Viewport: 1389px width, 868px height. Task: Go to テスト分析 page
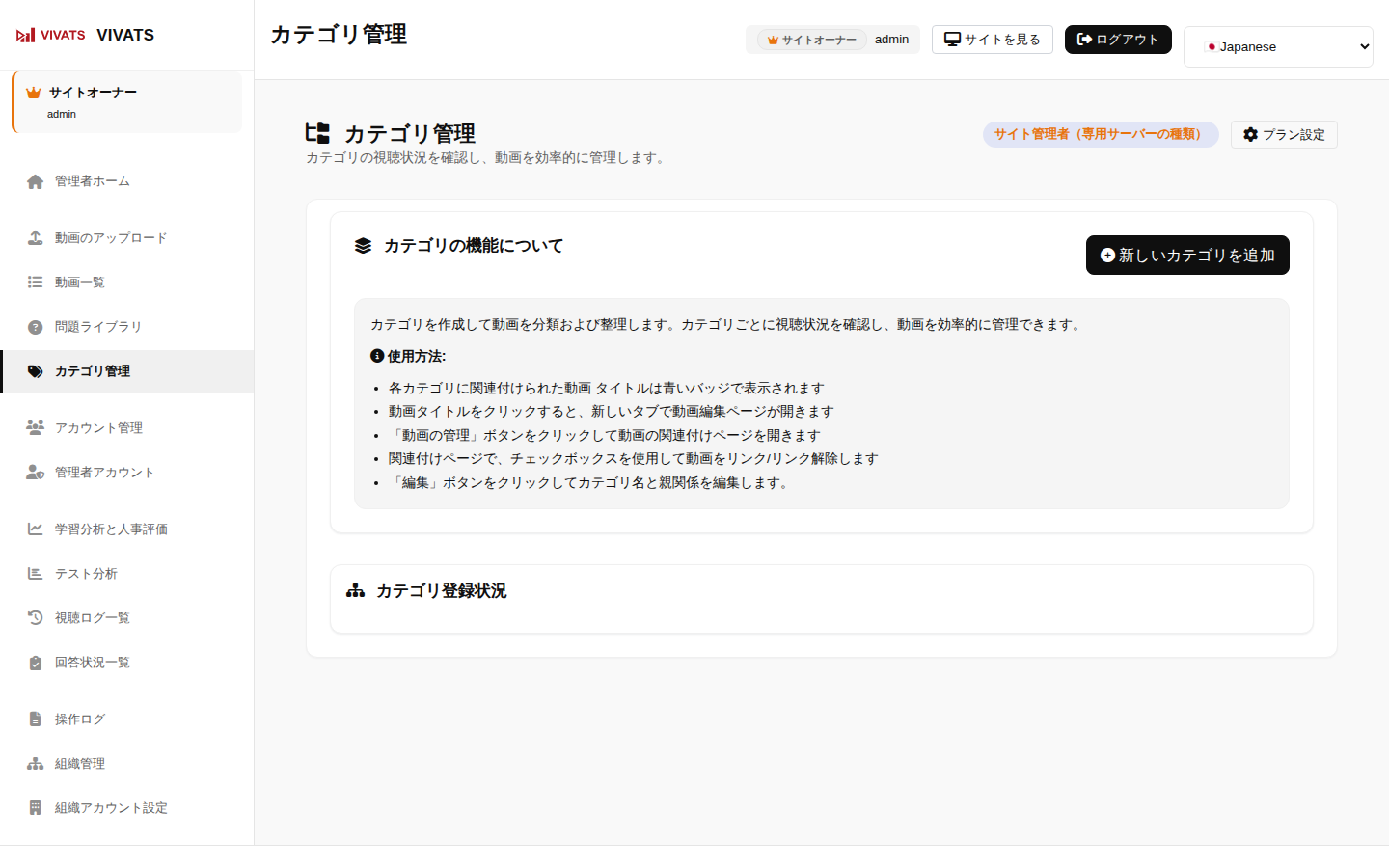127,574
